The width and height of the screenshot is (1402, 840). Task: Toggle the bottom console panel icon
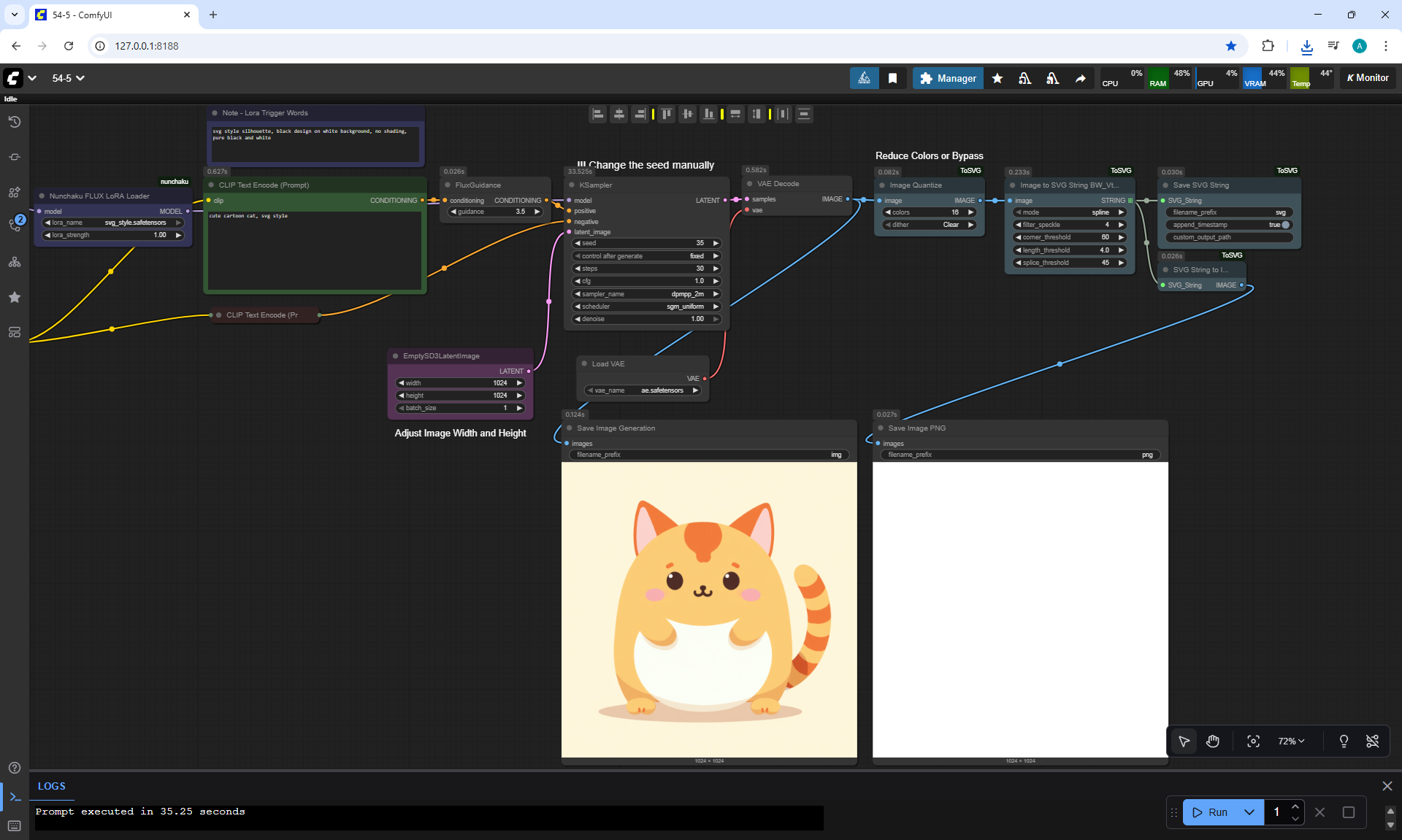coord(15,797)
